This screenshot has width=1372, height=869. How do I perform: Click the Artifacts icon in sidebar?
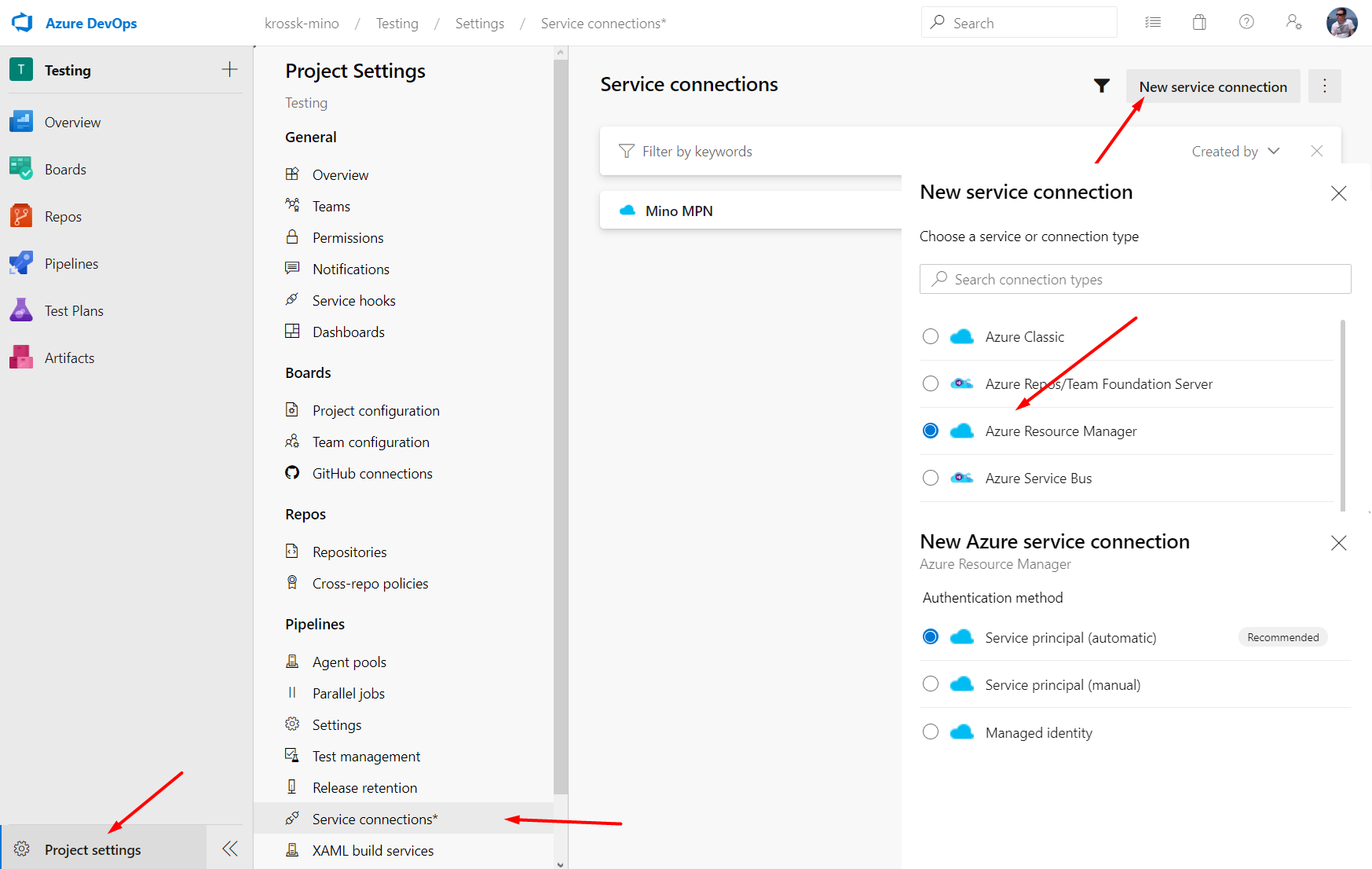click(21, 357)
